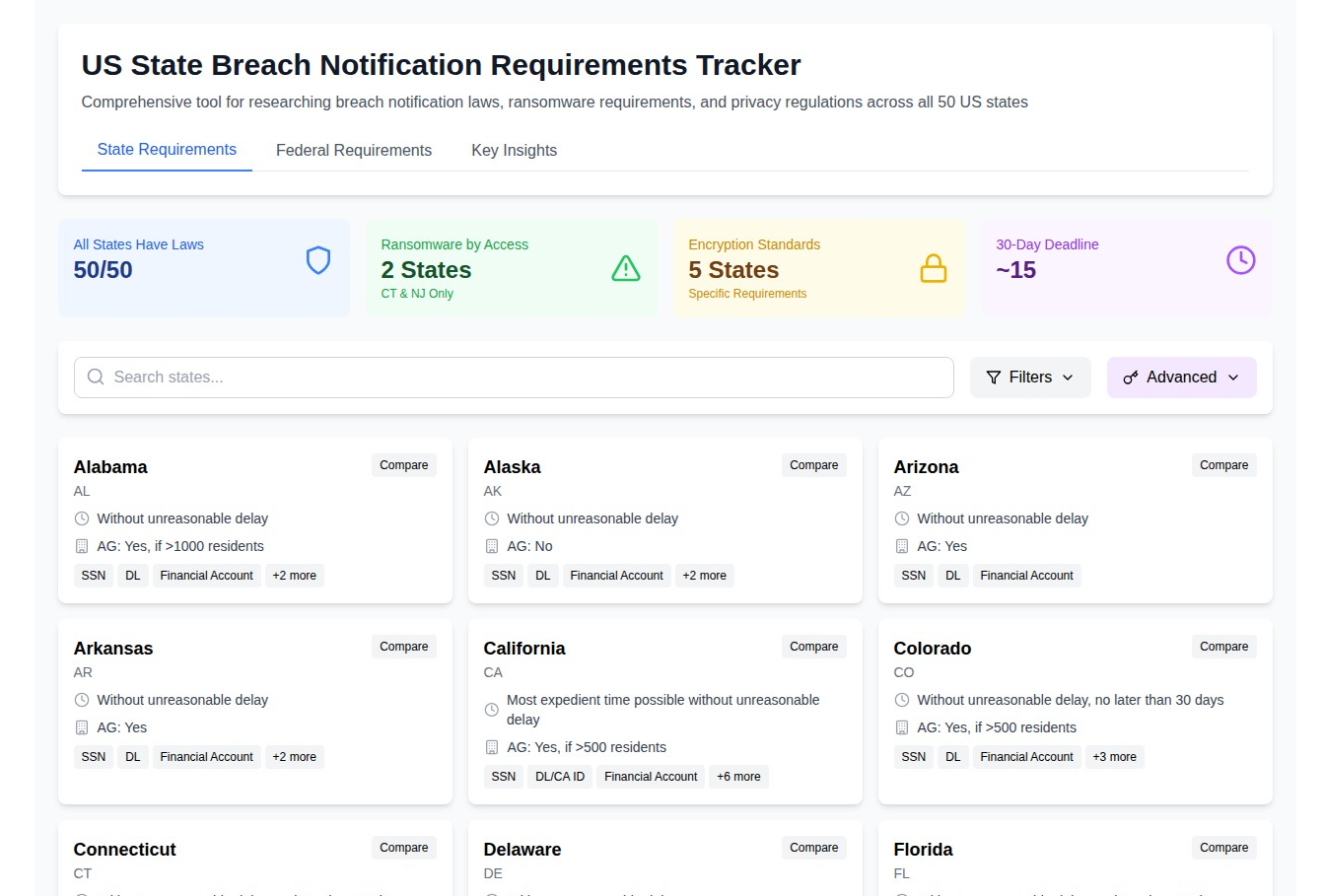Click the warning triangle on Ransomware by Access card
This screenshot has width=1322, height=896.
pyautogui.click(x=626, y=267)
